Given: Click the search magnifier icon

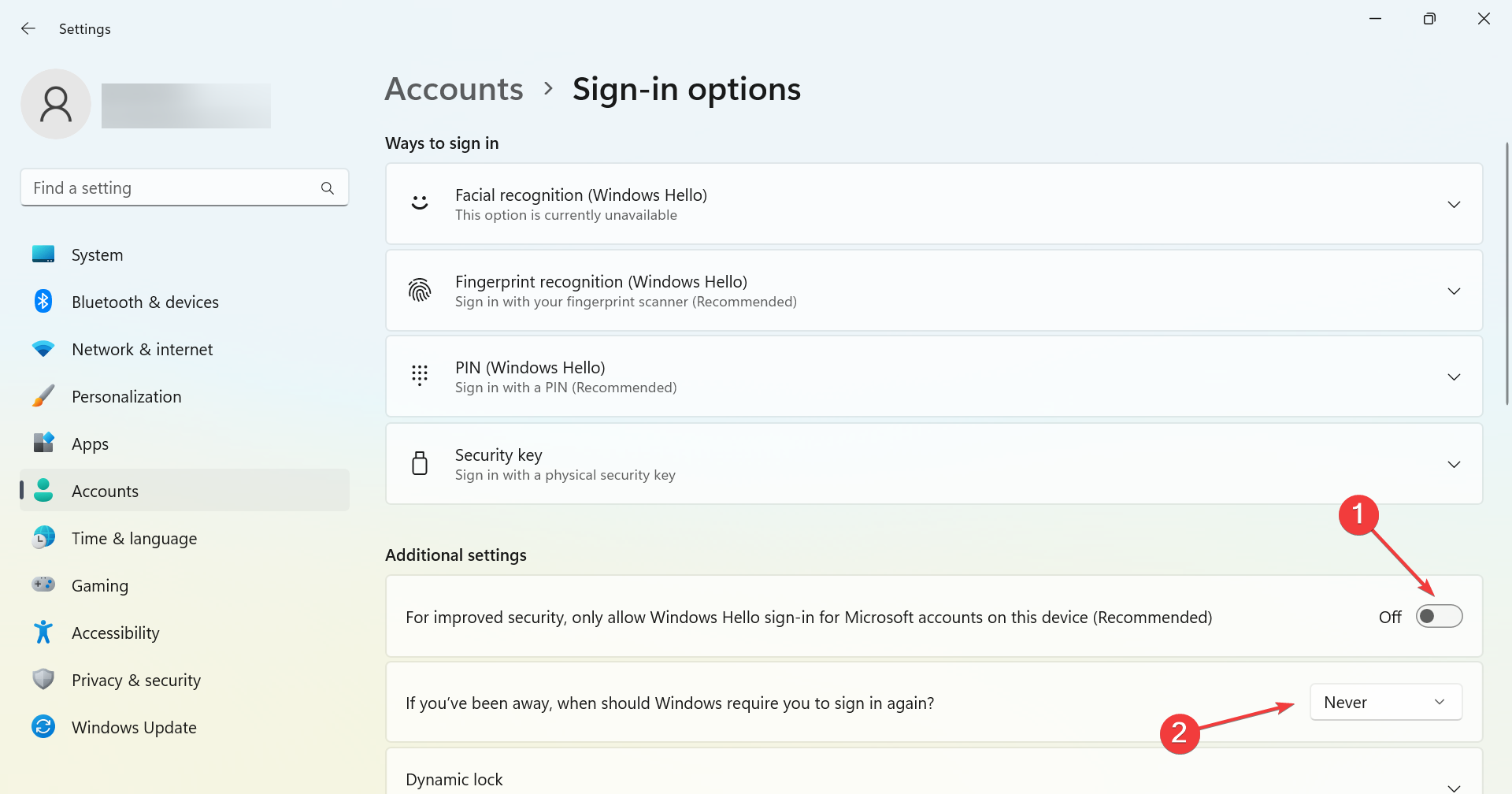Looking at the screenshot, I should point(328,188).
